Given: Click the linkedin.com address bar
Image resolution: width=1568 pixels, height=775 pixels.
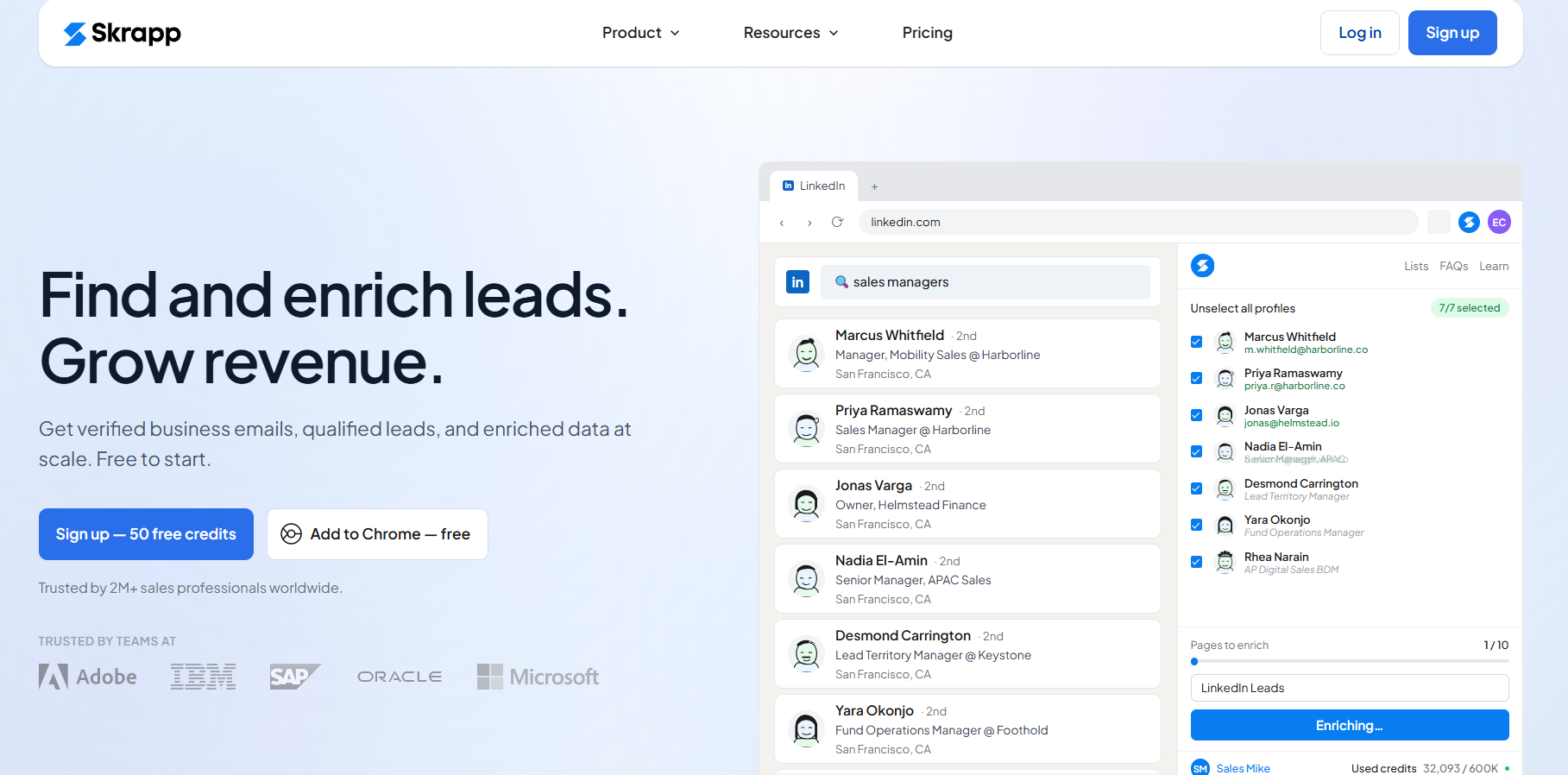Looking at the screenshot, I should click(1138, 222).
